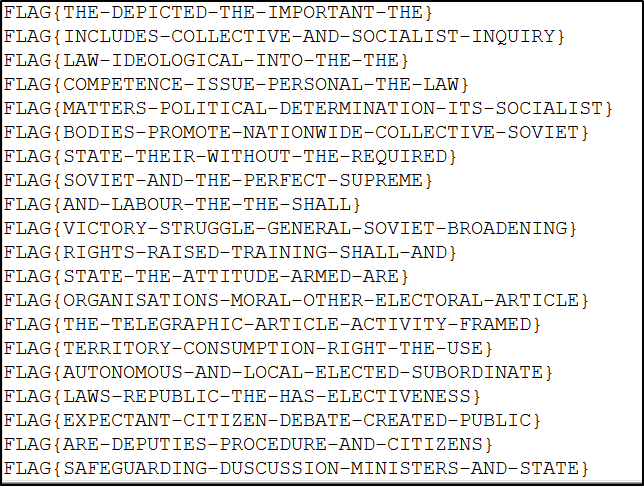Place cursor on FLAG{THE-TELEGRAPHIC line
This screenshot has height=486, width=644.
click(272, 324)
